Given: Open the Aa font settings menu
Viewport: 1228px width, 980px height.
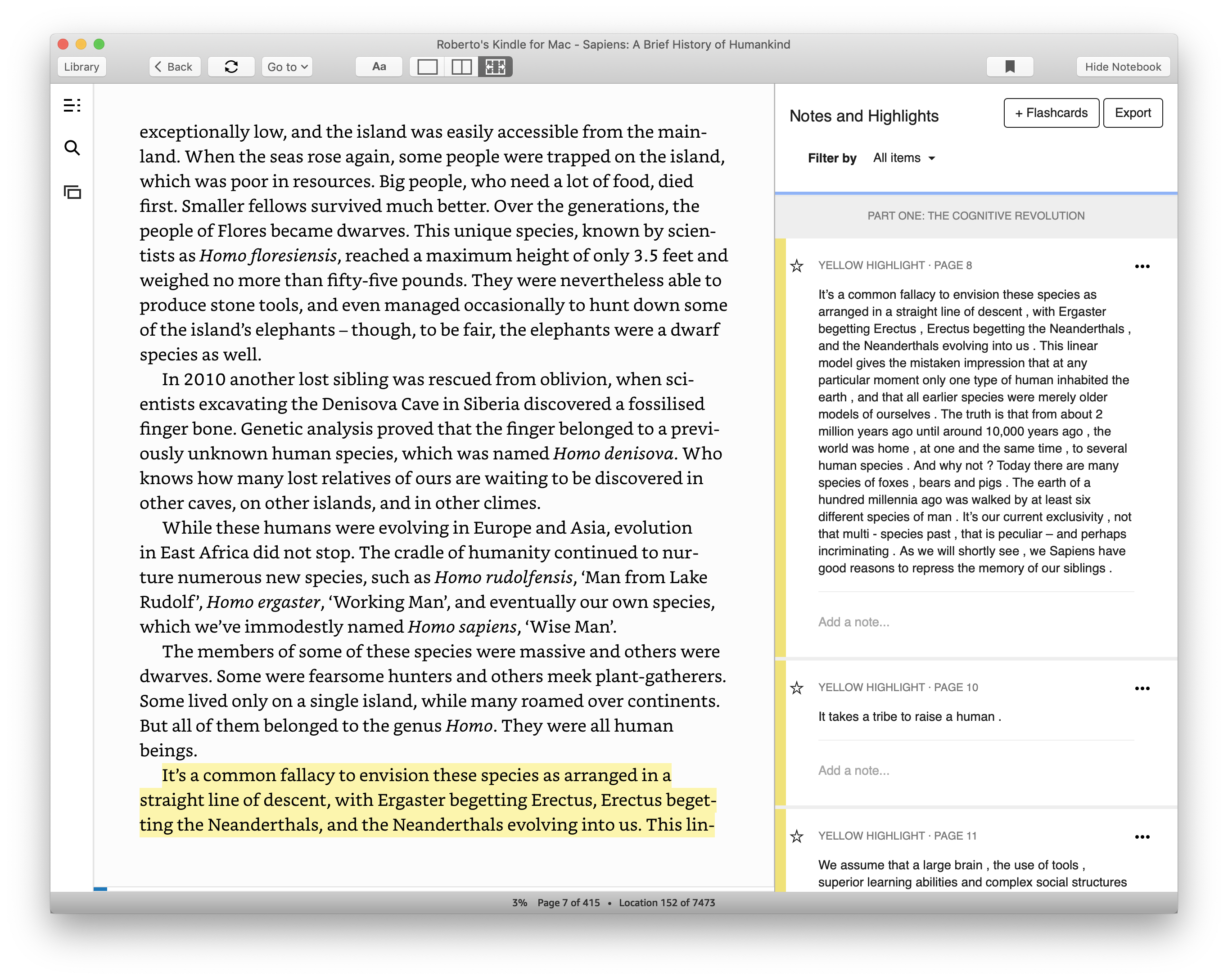Looking at the screenshot, I should click(379, 67).
